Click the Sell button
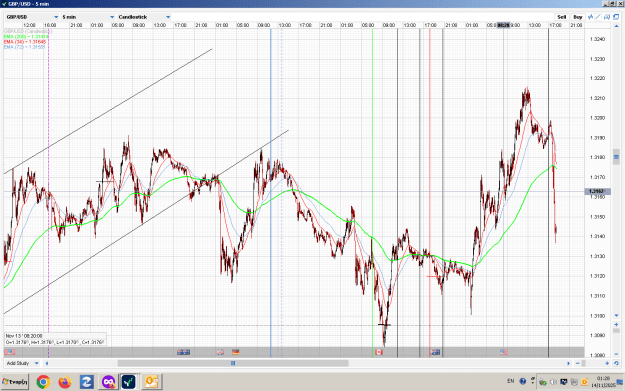 pos(561,17)
